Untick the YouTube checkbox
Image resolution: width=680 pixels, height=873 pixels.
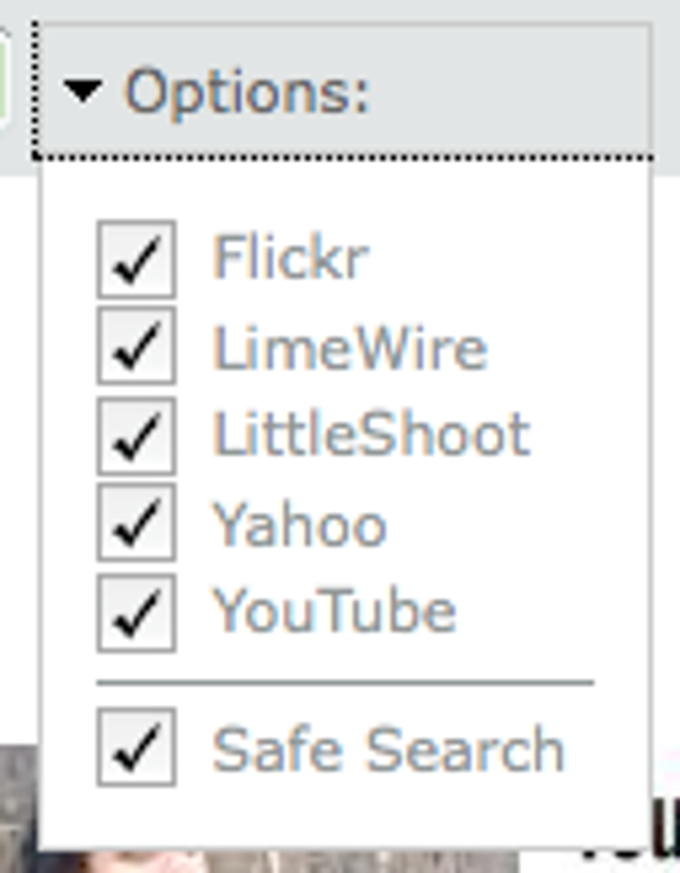click(x=136, y=613)
